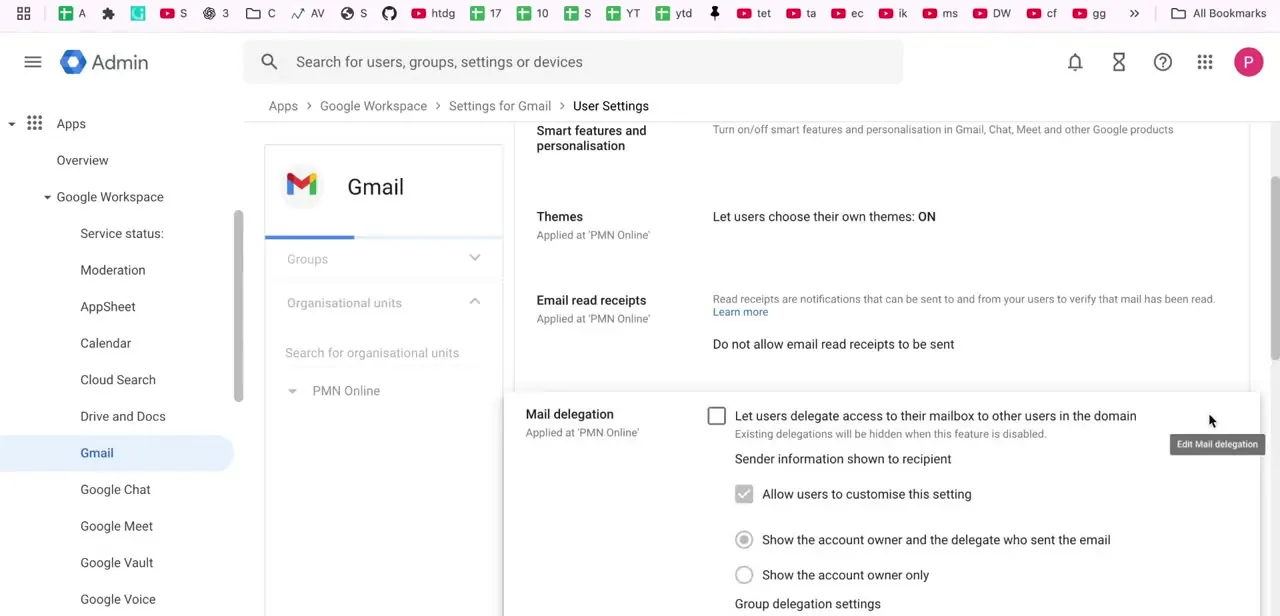Click the Google Admin logo
This screenshot has height=616, width=1280.
(x=104, y=62)
